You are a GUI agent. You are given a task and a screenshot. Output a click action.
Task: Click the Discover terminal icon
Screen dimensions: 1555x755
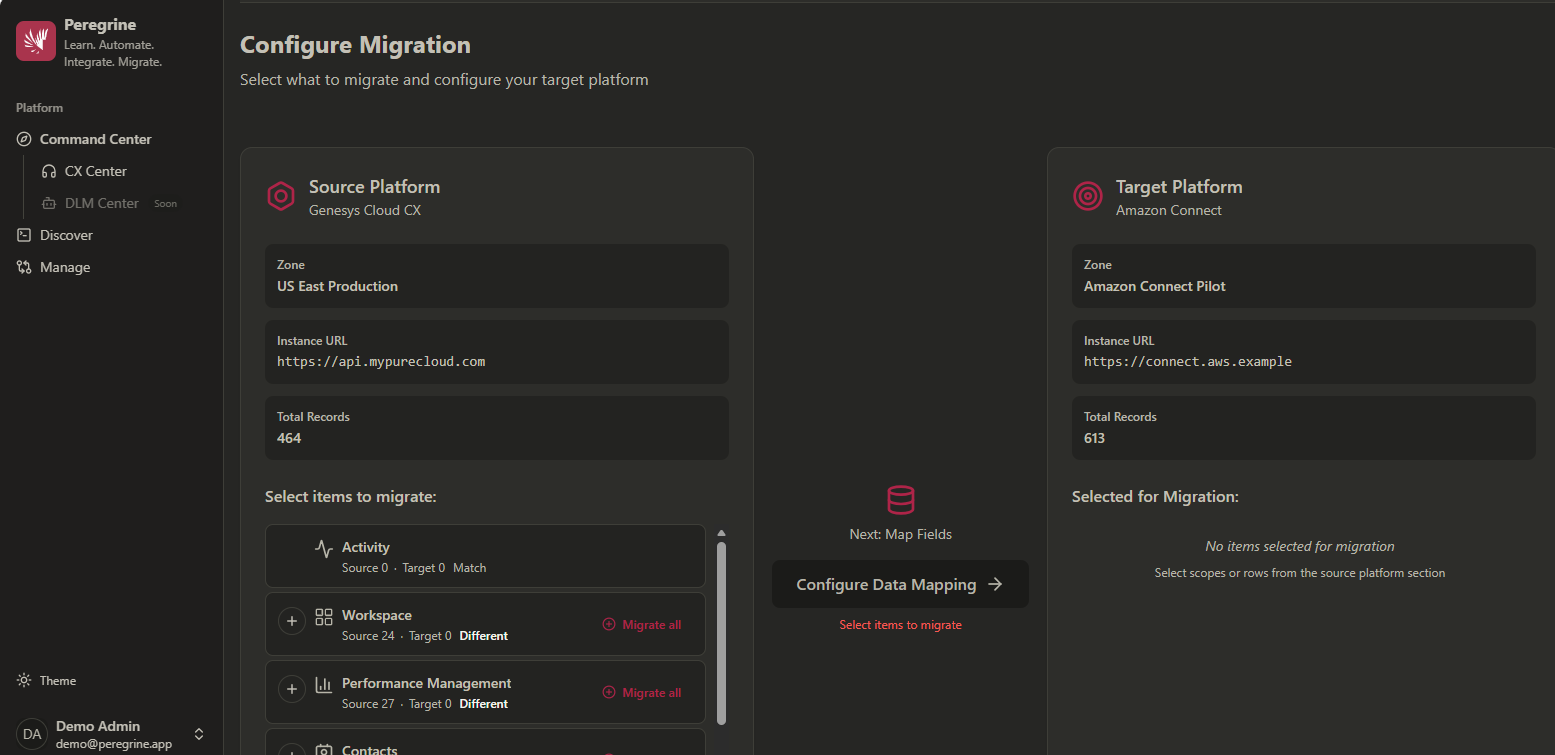tap(24, 235)
